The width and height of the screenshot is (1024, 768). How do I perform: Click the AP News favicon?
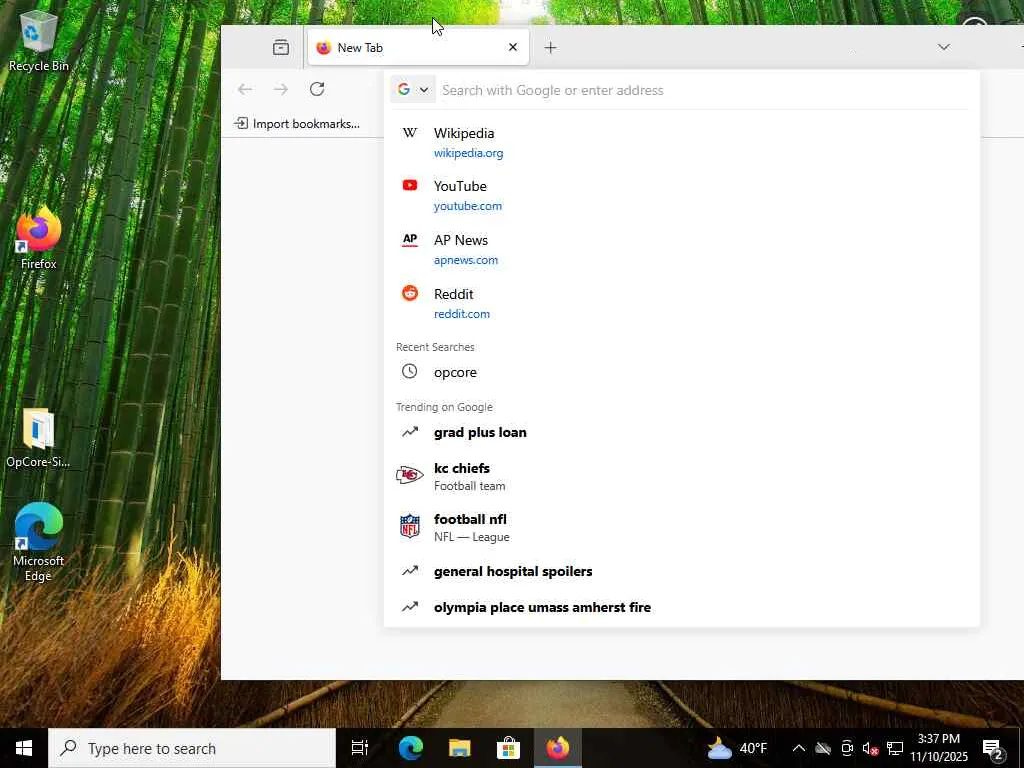[409, 240]
